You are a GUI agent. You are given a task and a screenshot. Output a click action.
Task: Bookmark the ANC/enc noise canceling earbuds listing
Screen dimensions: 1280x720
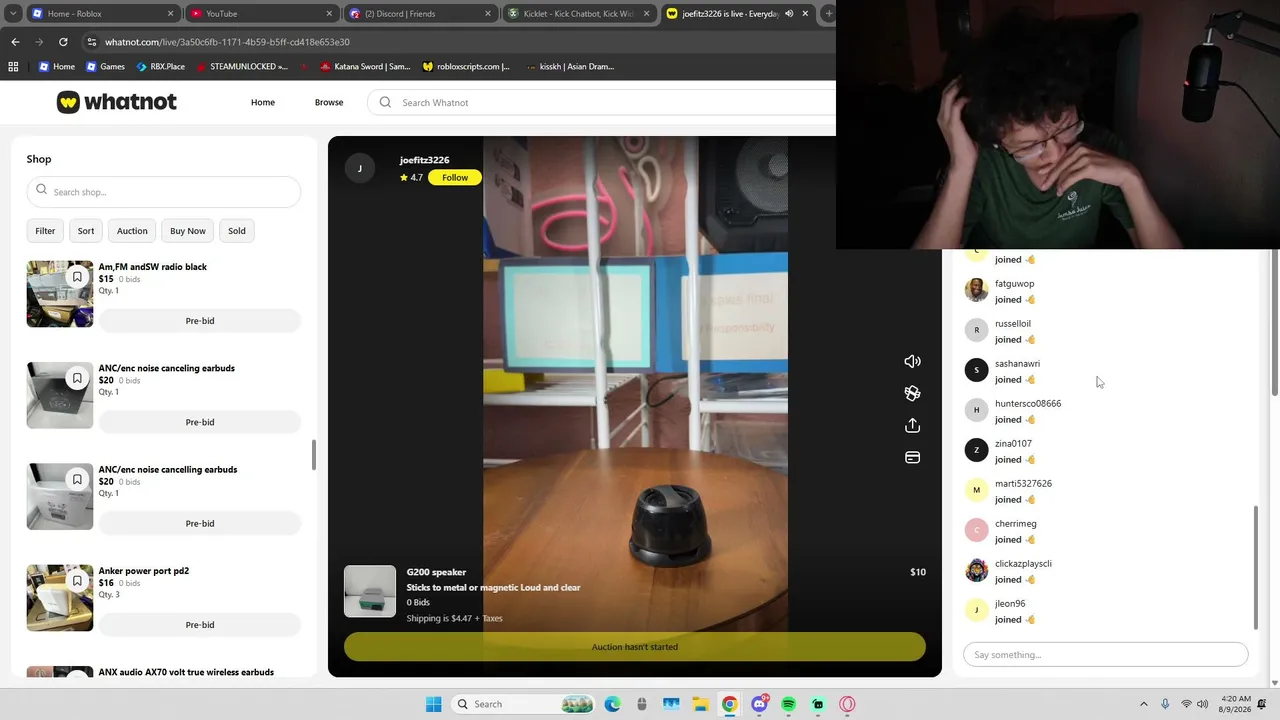[77, 378]
